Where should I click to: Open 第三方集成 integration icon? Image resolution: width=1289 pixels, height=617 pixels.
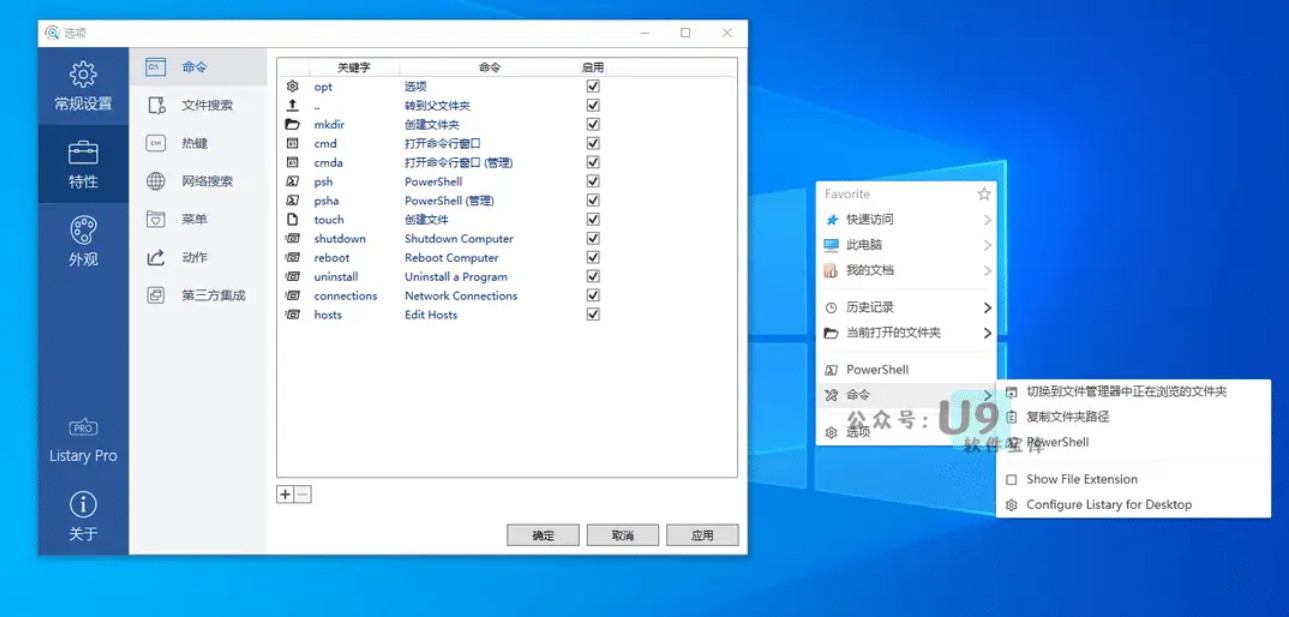(x=157, y=296)
